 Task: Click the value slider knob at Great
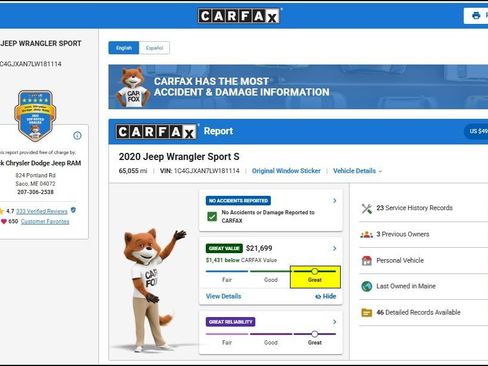click(314, 271)
